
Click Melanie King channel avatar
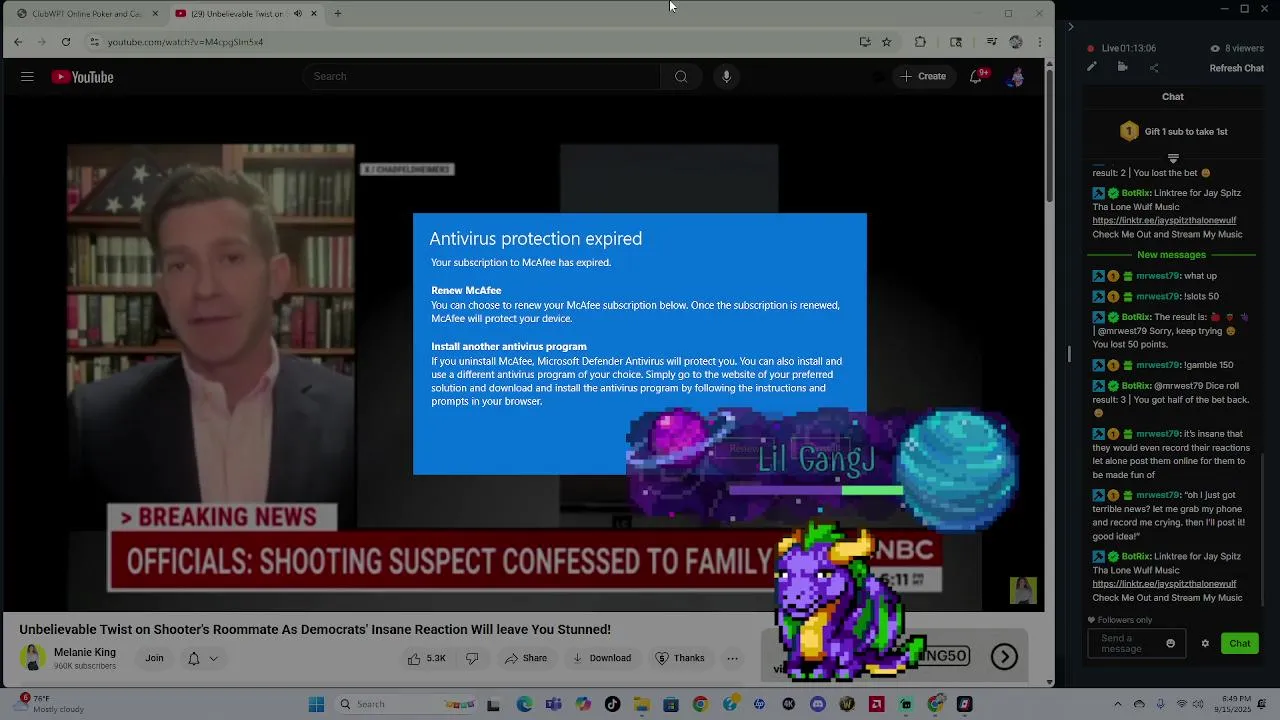[x=33, y=658]
